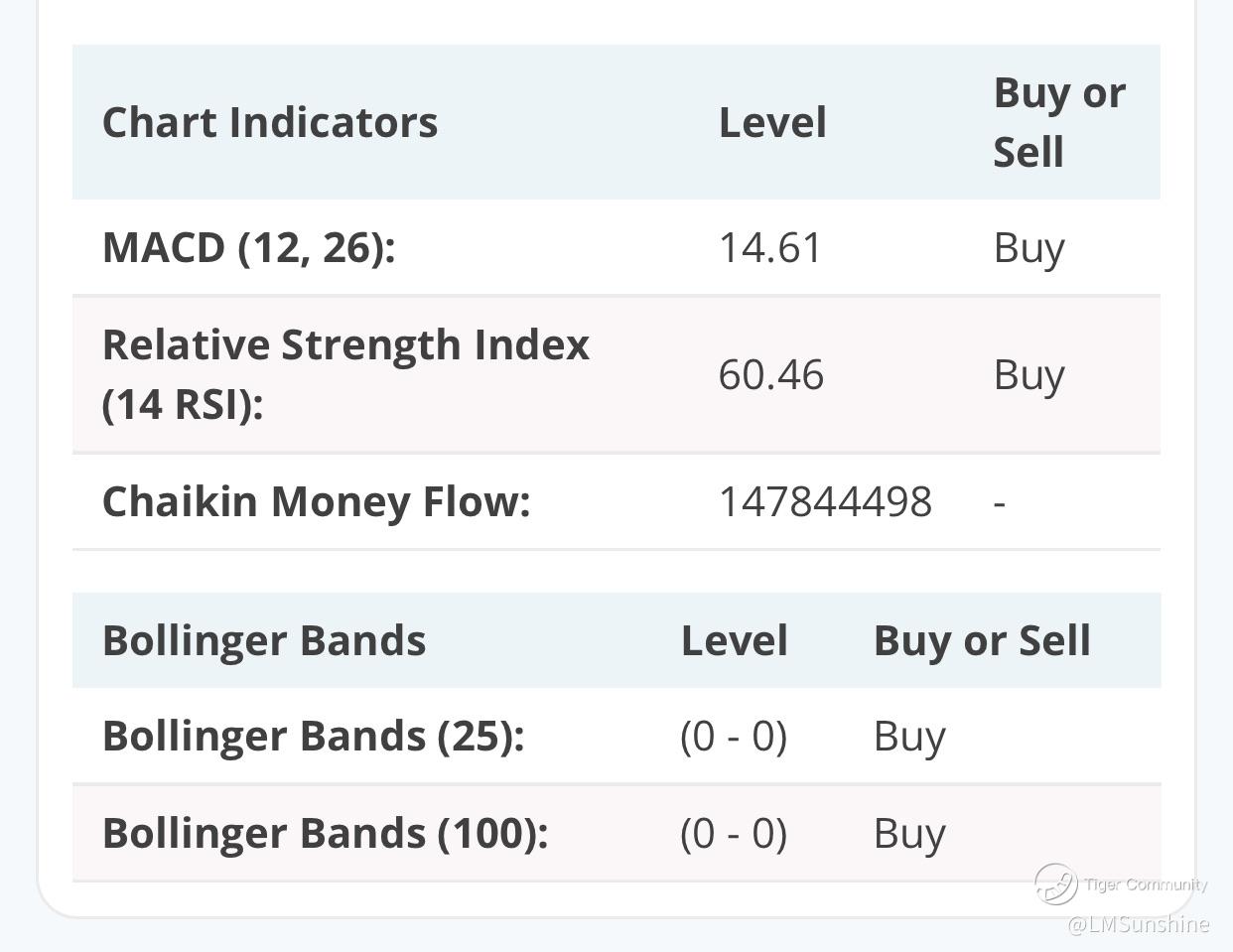Click the Buy or Sell header in Bollinger table

pos(982,640)
